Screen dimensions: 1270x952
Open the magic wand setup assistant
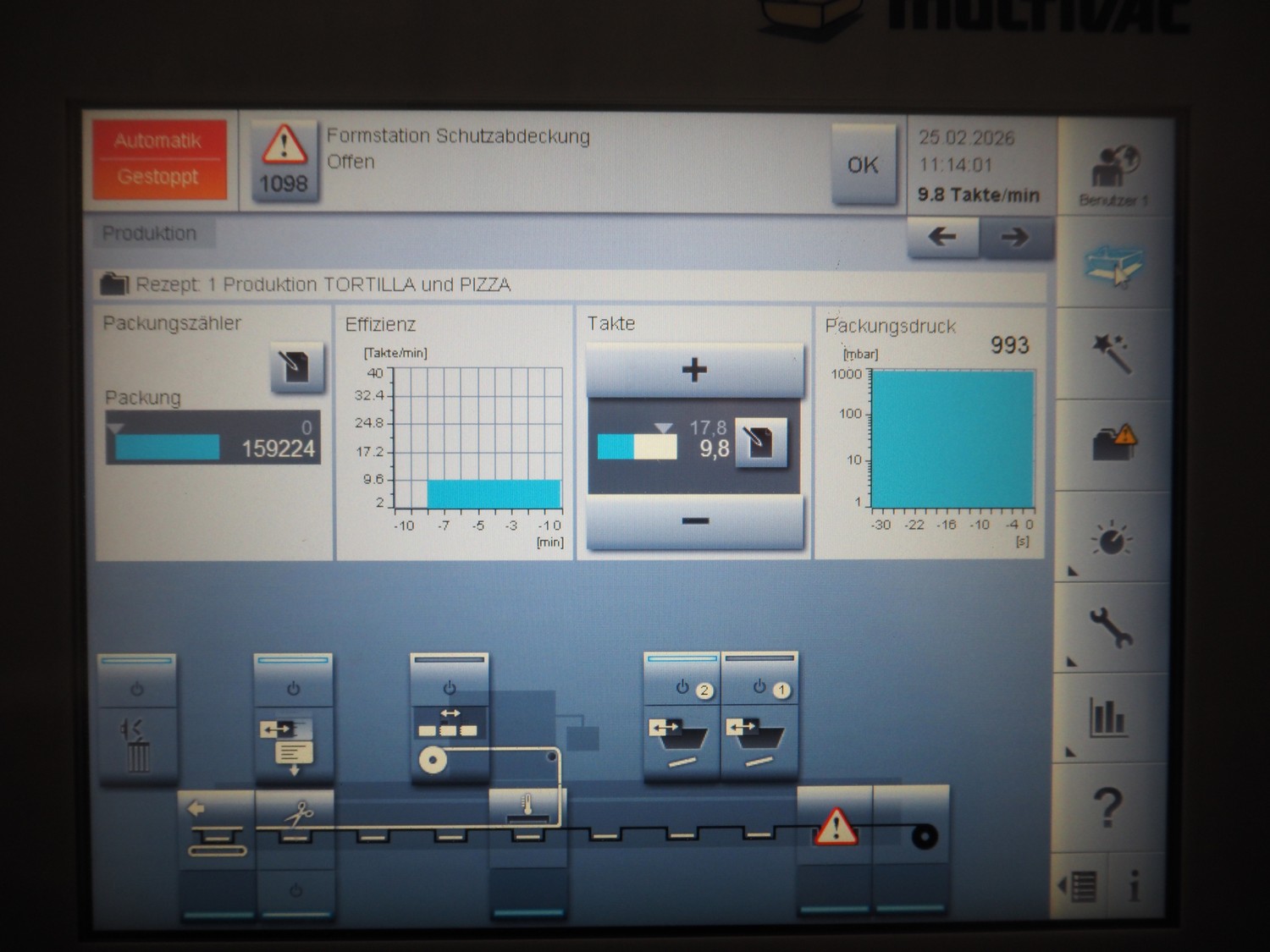[1113, 353]
